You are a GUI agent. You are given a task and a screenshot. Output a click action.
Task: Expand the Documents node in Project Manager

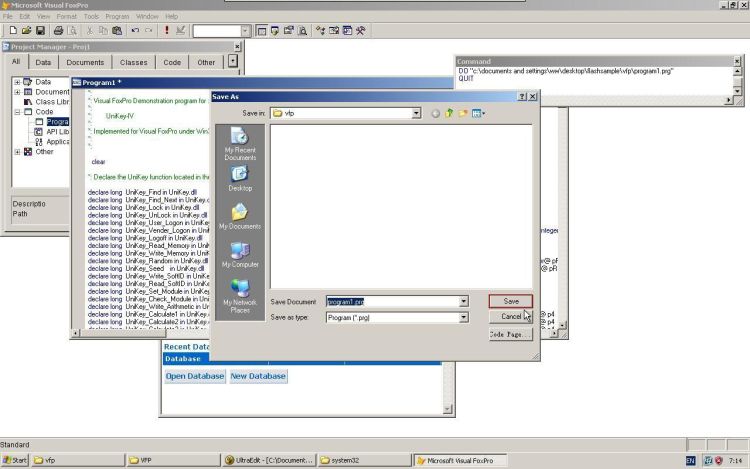(x=17, y=92)
